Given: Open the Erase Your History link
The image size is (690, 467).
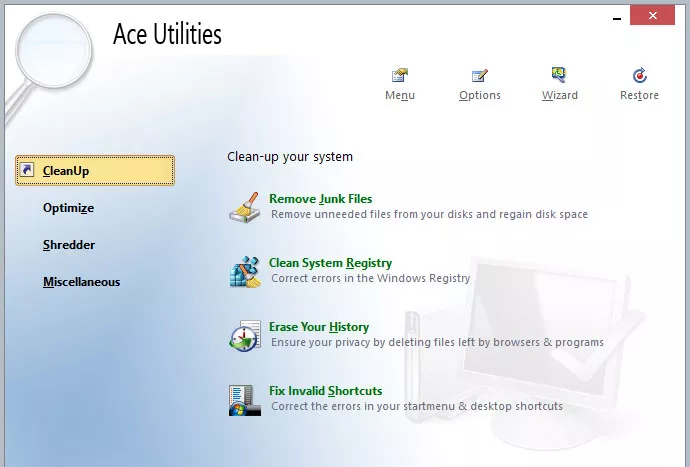Looking at the screenshot, I should pyautogui.click(x=319, y=327).
